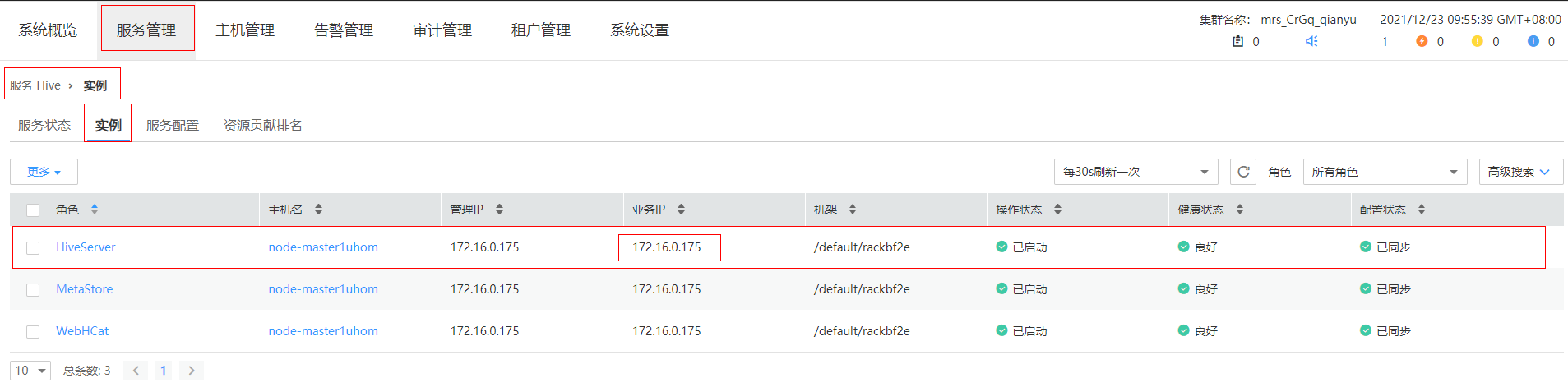Click the alarm sound speaker icon
Image resolution: width=1568 pixels, height=392 pixels.
(1311, 41)
